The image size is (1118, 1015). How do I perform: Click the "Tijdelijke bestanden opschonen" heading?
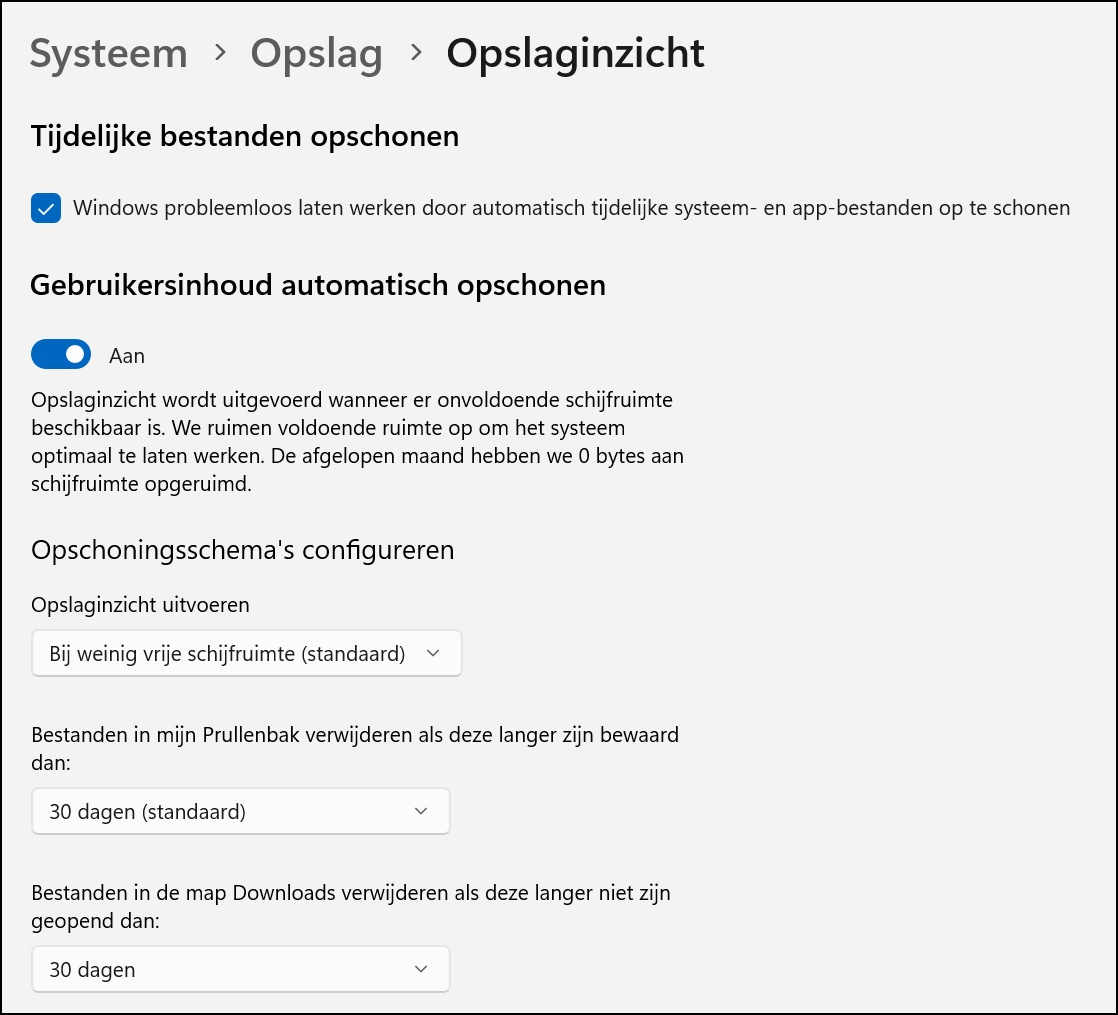[244, 136]
